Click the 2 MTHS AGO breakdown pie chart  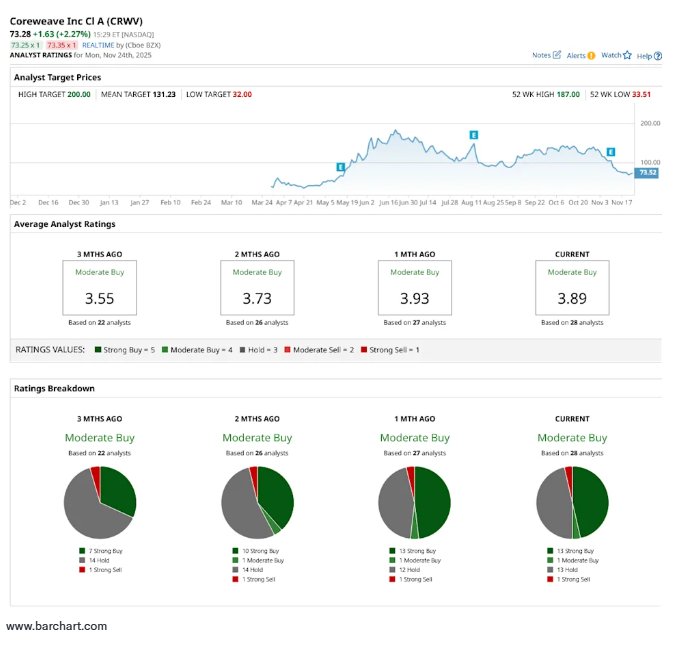pos(257,502)
